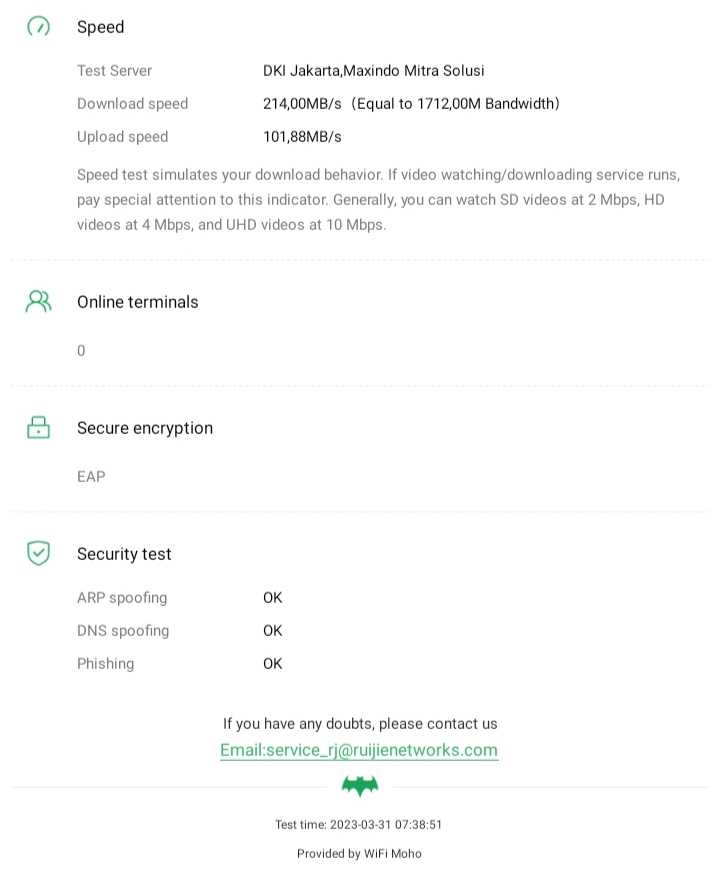Click the Speed gauge icon
This screenshot has width=720, height=874.
click(x=38, y=27)
